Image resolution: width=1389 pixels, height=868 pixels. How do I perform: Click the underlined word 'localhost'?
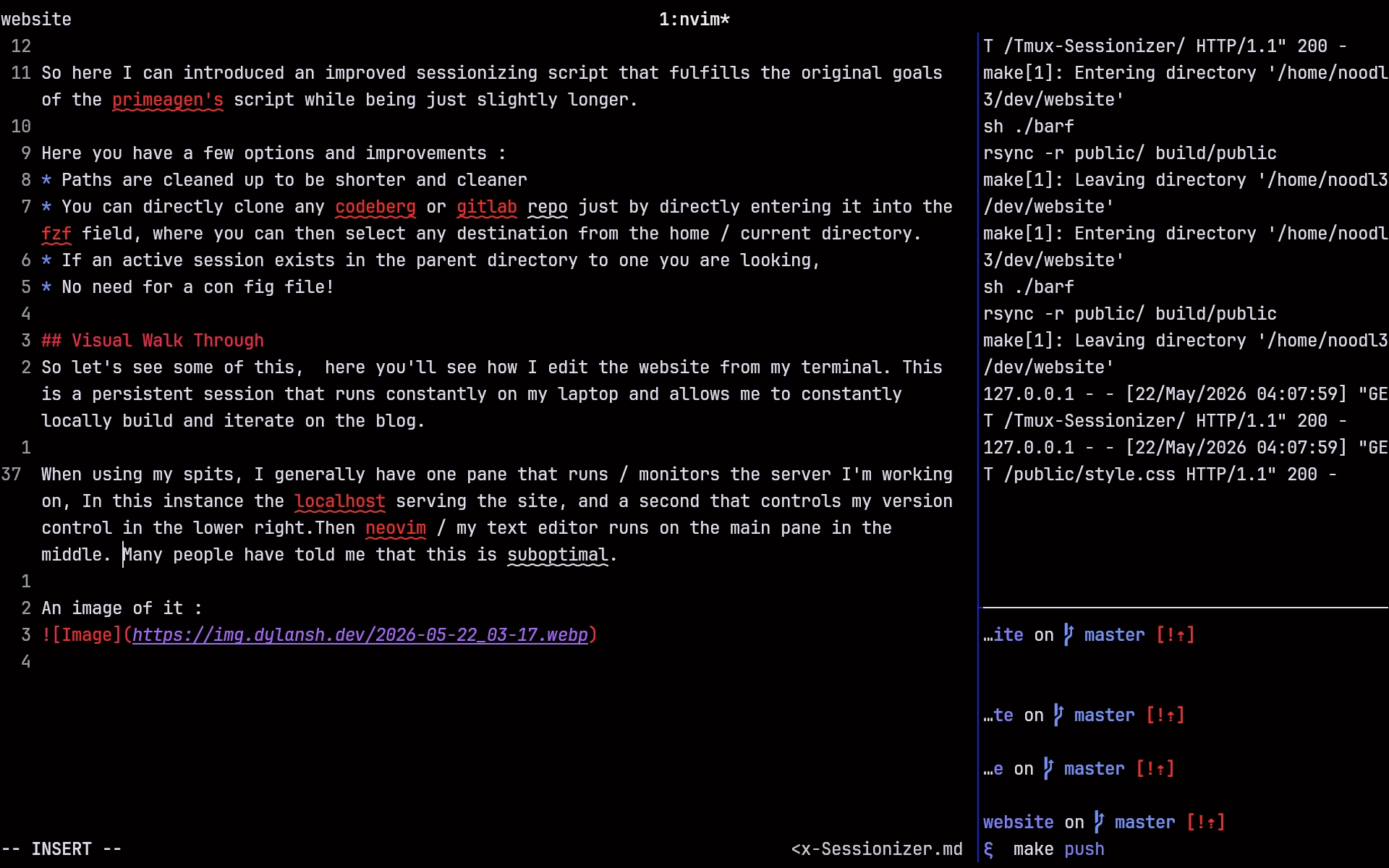tap(340, 501)
